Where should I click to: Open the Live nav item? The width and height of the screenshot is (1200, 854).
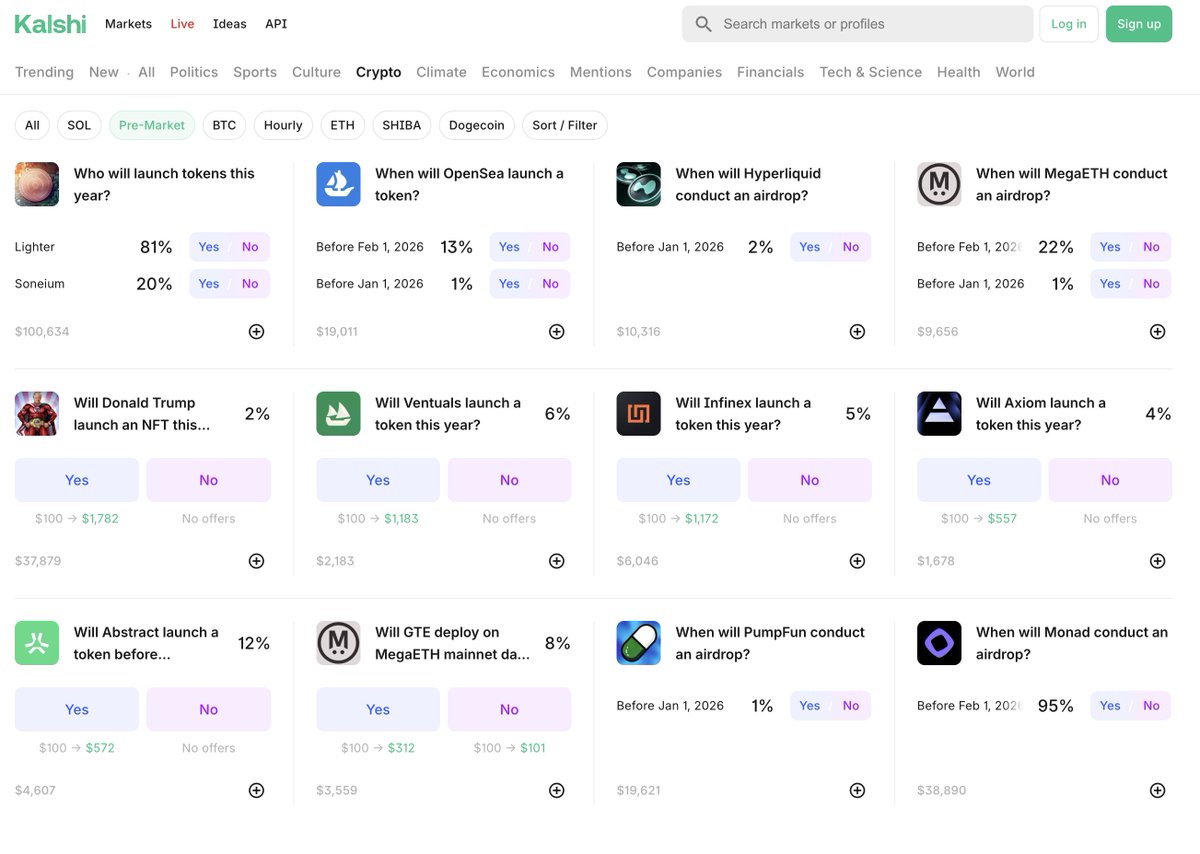pos(182,24)
